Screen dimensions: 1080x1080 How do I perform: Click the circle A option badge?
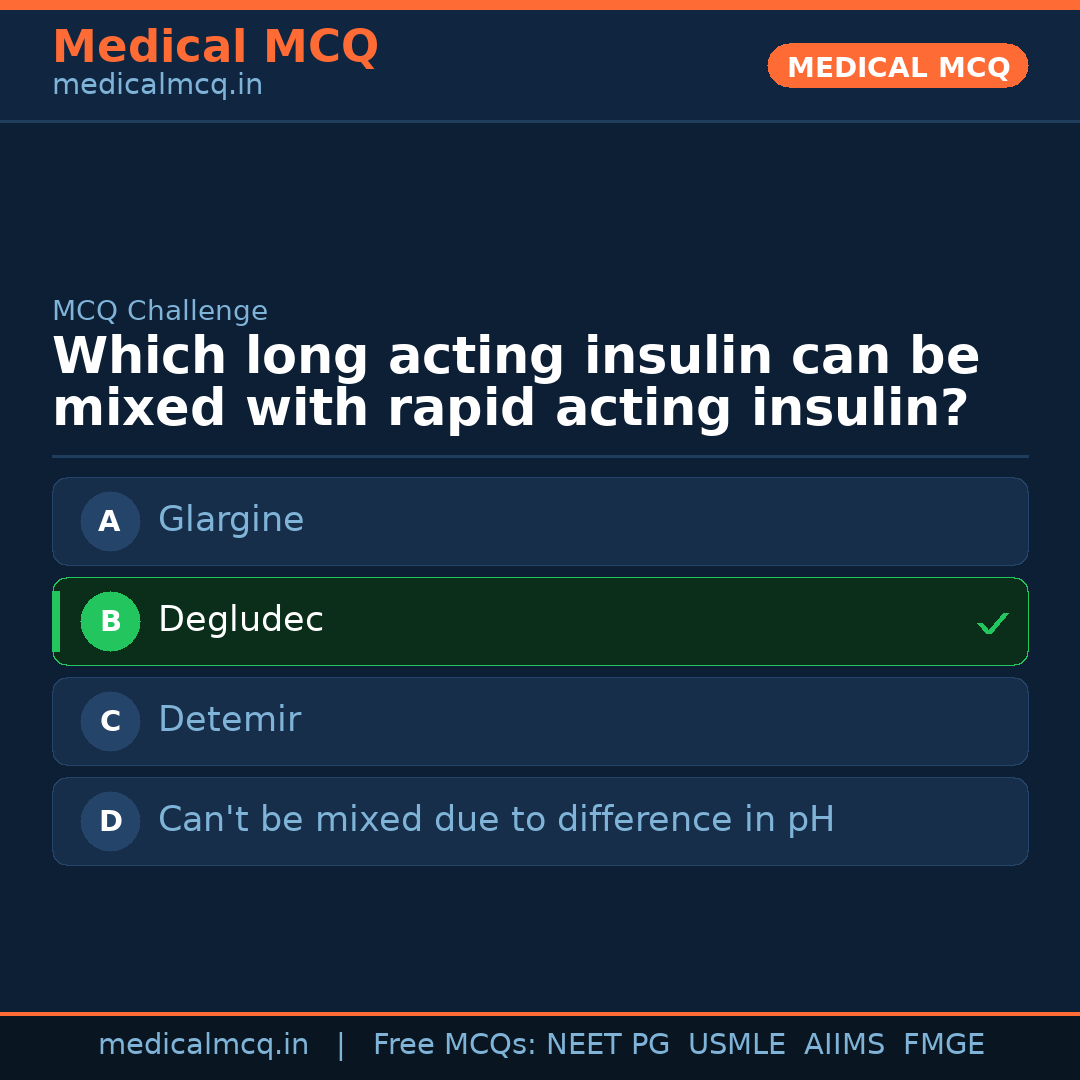click(x=110, y=521)
